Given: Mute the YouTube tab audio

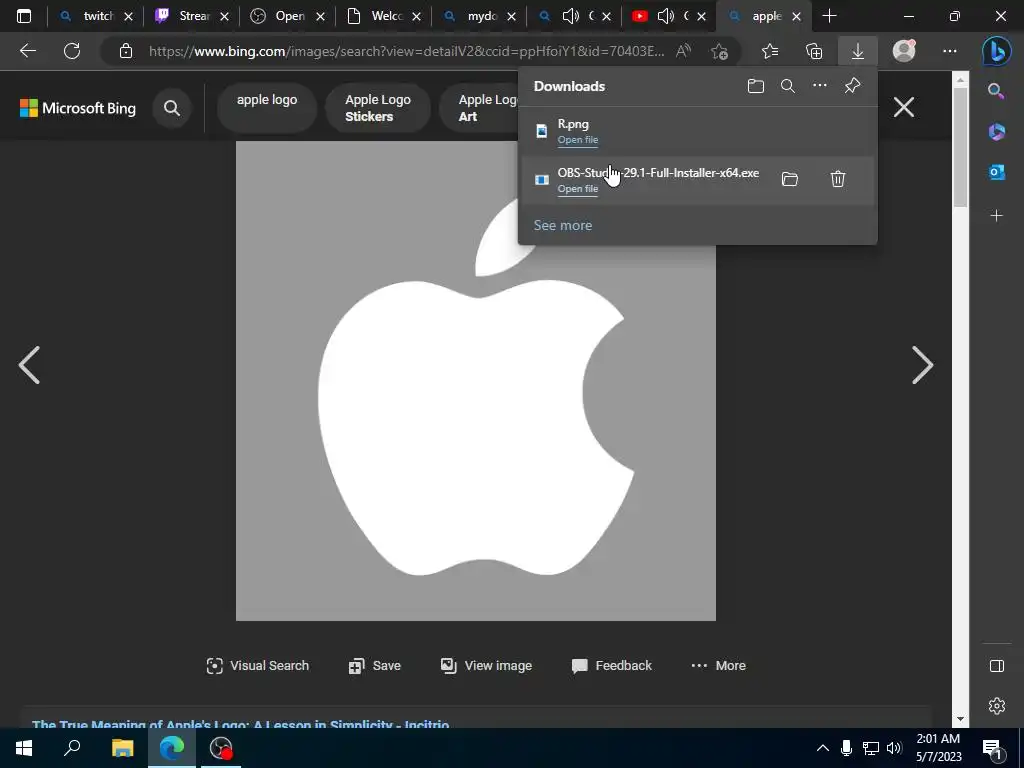Looking at the screenshot, I should pos(665,16).
